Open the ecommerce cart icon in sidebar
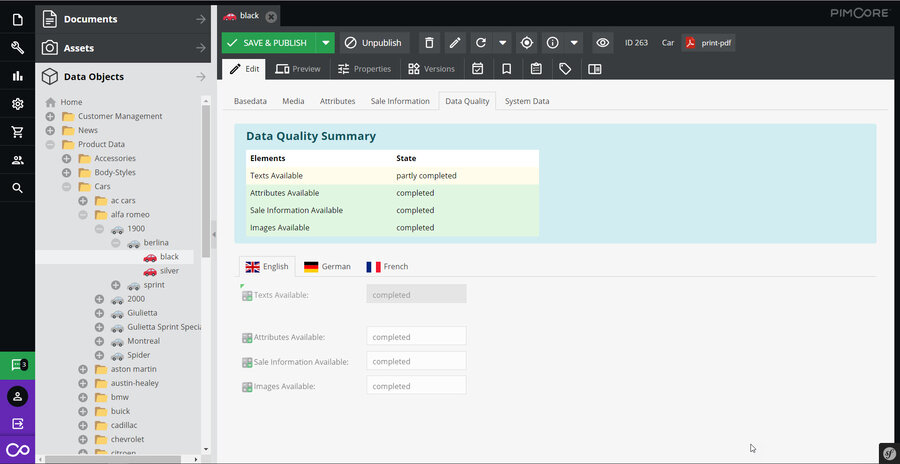 [x=17, y=132]
